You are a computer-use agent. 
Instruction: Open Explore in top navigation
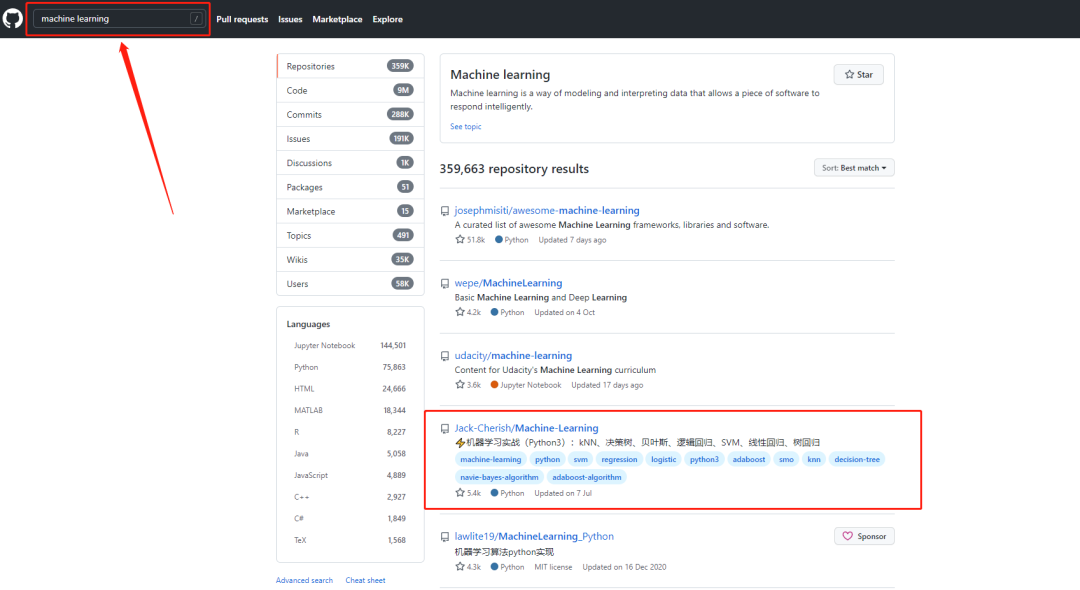tap(387, 19)
